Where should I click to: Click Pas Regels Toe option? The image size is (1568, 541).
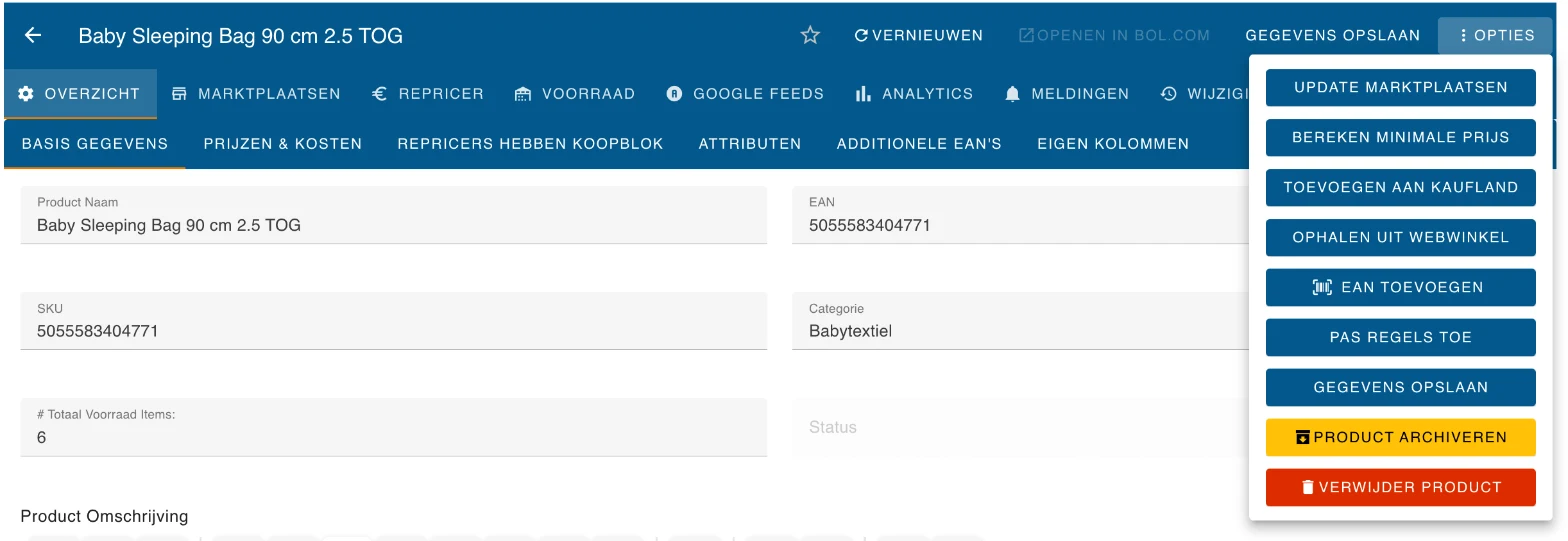(1400, 337)
